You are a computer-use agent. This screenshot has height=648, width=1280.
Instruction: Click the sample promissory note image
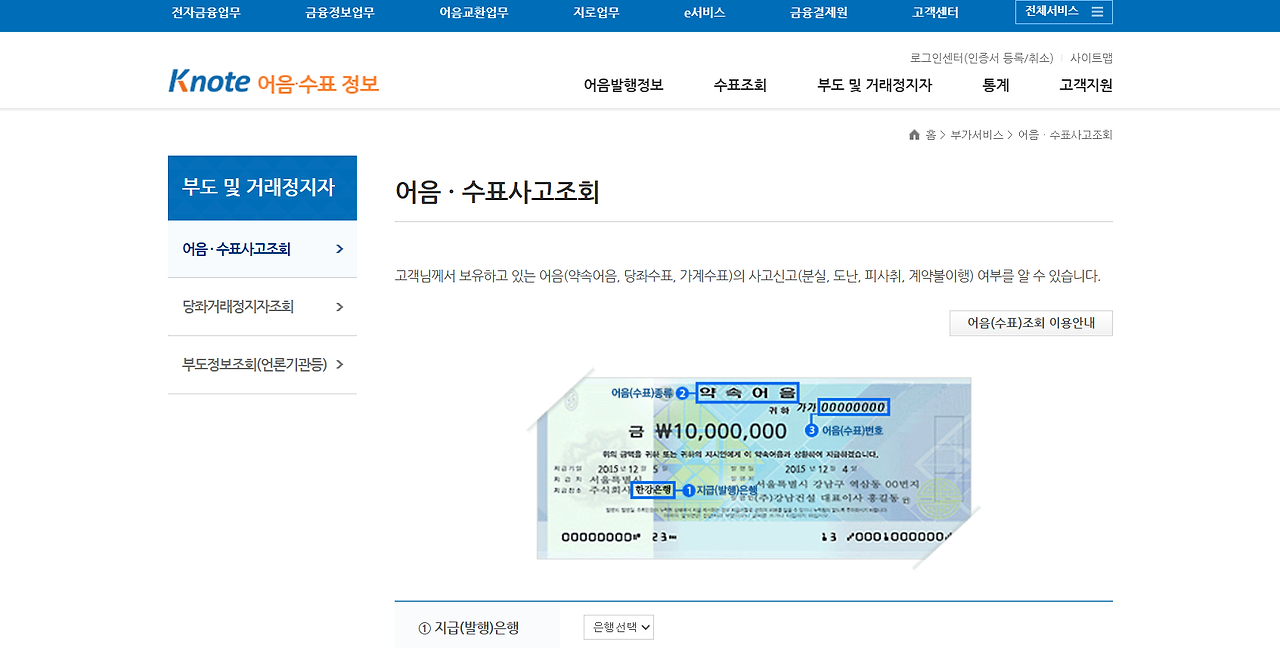(754, 468)
